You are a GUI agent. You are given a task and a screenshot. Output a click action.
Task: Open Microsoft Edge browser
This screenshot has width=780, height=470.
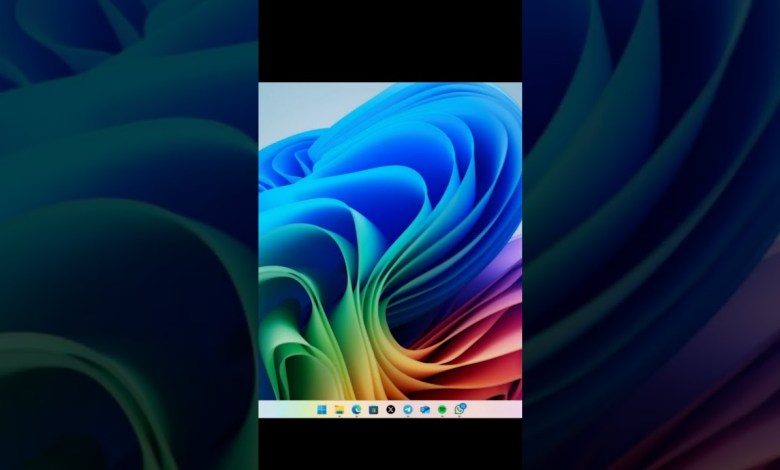[x=356, y=409]
